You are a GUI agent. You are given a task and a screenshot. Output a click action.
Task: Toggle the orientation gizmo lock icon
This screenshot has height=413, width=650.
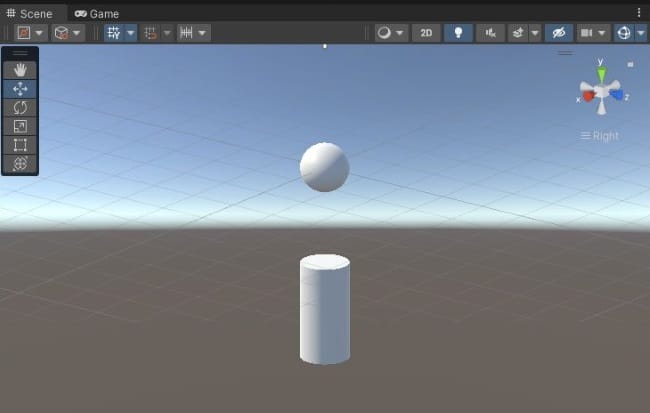[631, 64]
